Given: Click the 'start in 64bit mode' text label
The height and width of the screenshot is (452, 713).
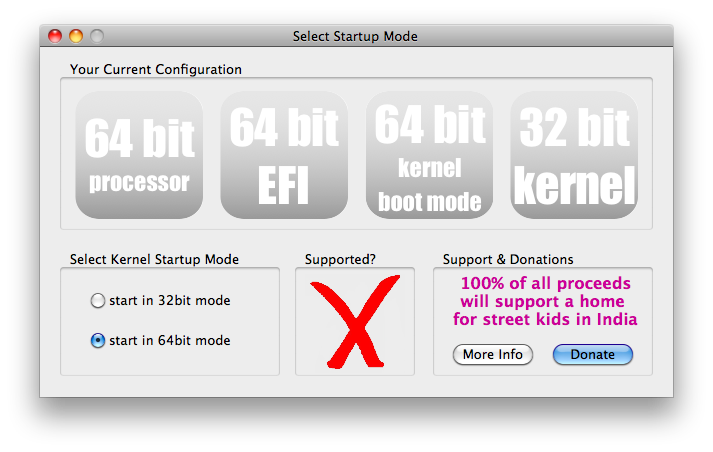Looking at the screenshot, I should pos(170,340).
